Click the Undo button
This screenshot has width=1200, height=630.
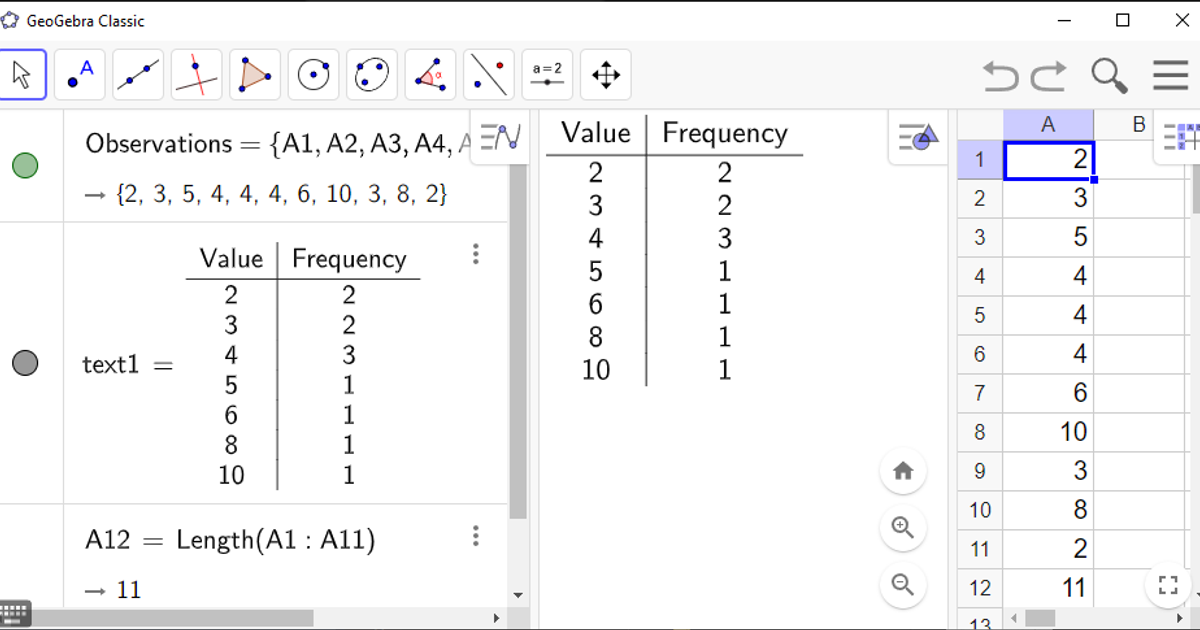(999, 75)
